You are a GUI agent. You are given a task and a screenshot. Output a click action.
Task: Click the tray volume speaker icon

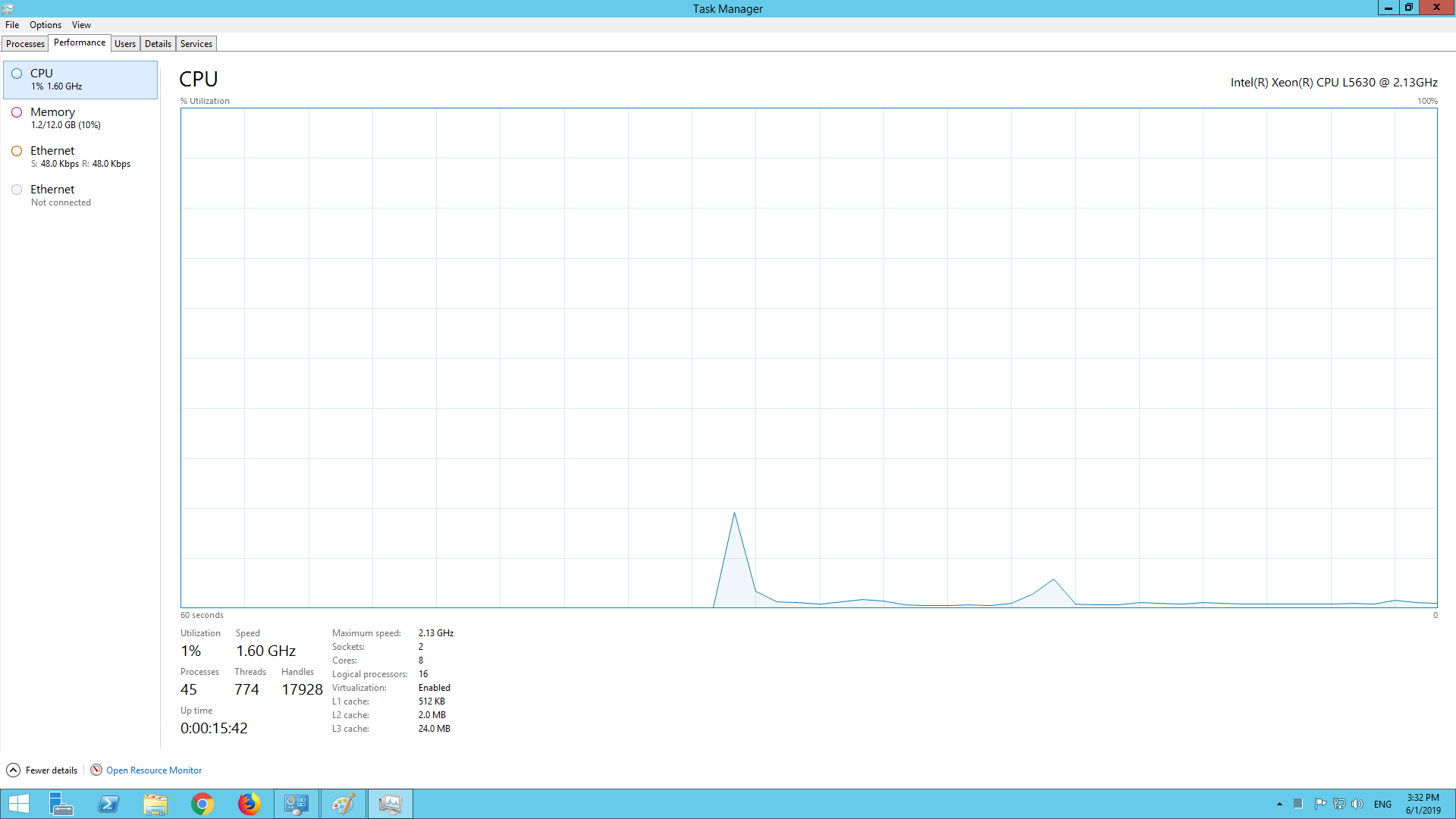[x=1357, y=804]
